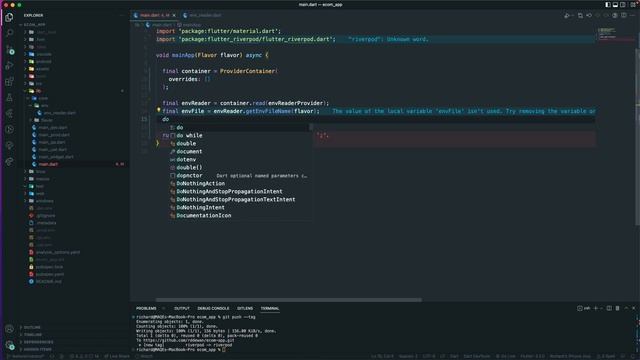Select 'DocumentationIcon' suggestion
This screenshot has width=640, height=360.
tap(241, 215)
